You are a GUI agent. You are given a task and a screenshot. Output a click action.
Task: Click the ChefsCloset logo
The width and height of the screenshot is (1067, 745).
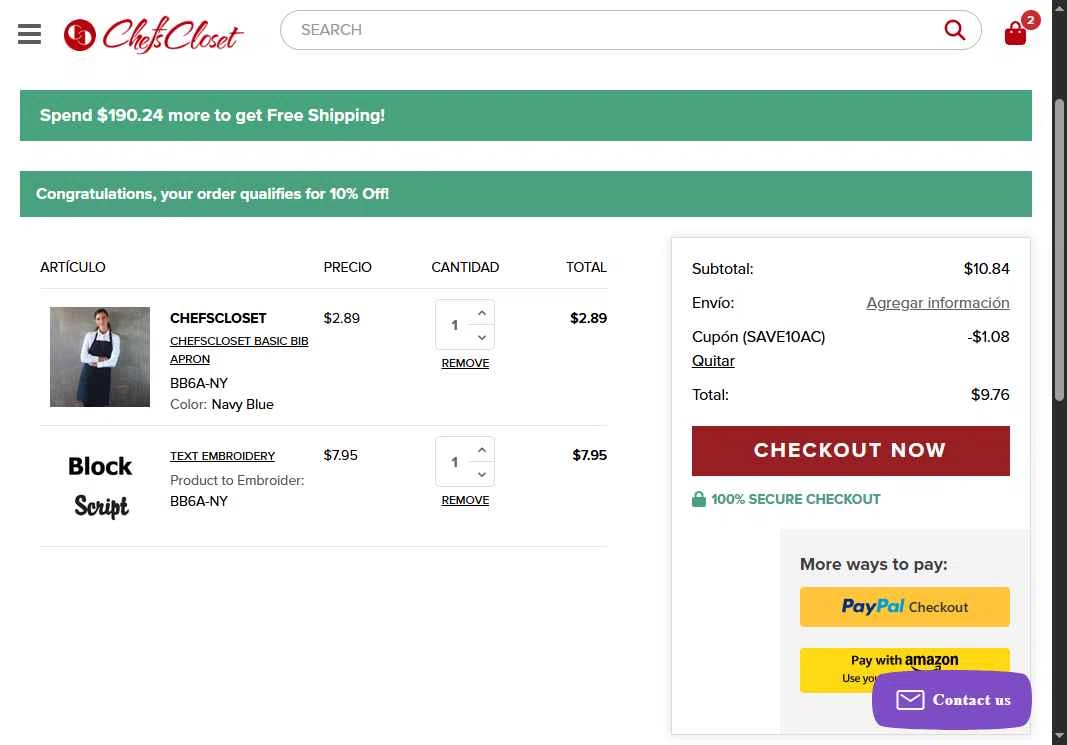pyautogui.click(x=153, y=35)
